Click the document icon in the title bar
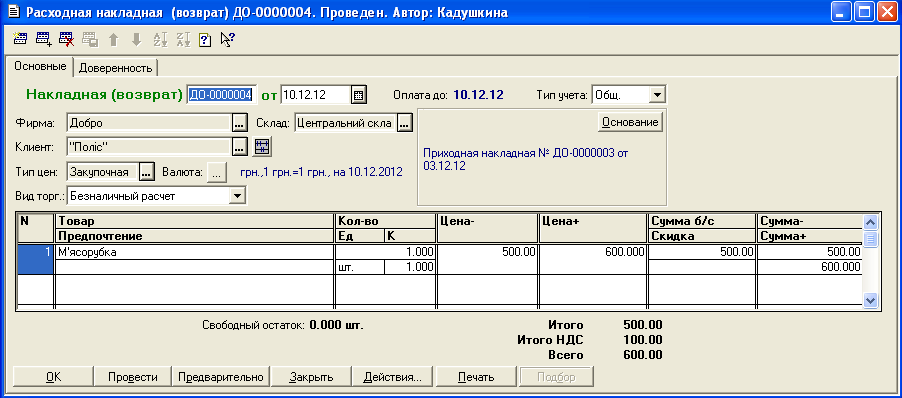The image size is (902, 398). coord(14,13)
